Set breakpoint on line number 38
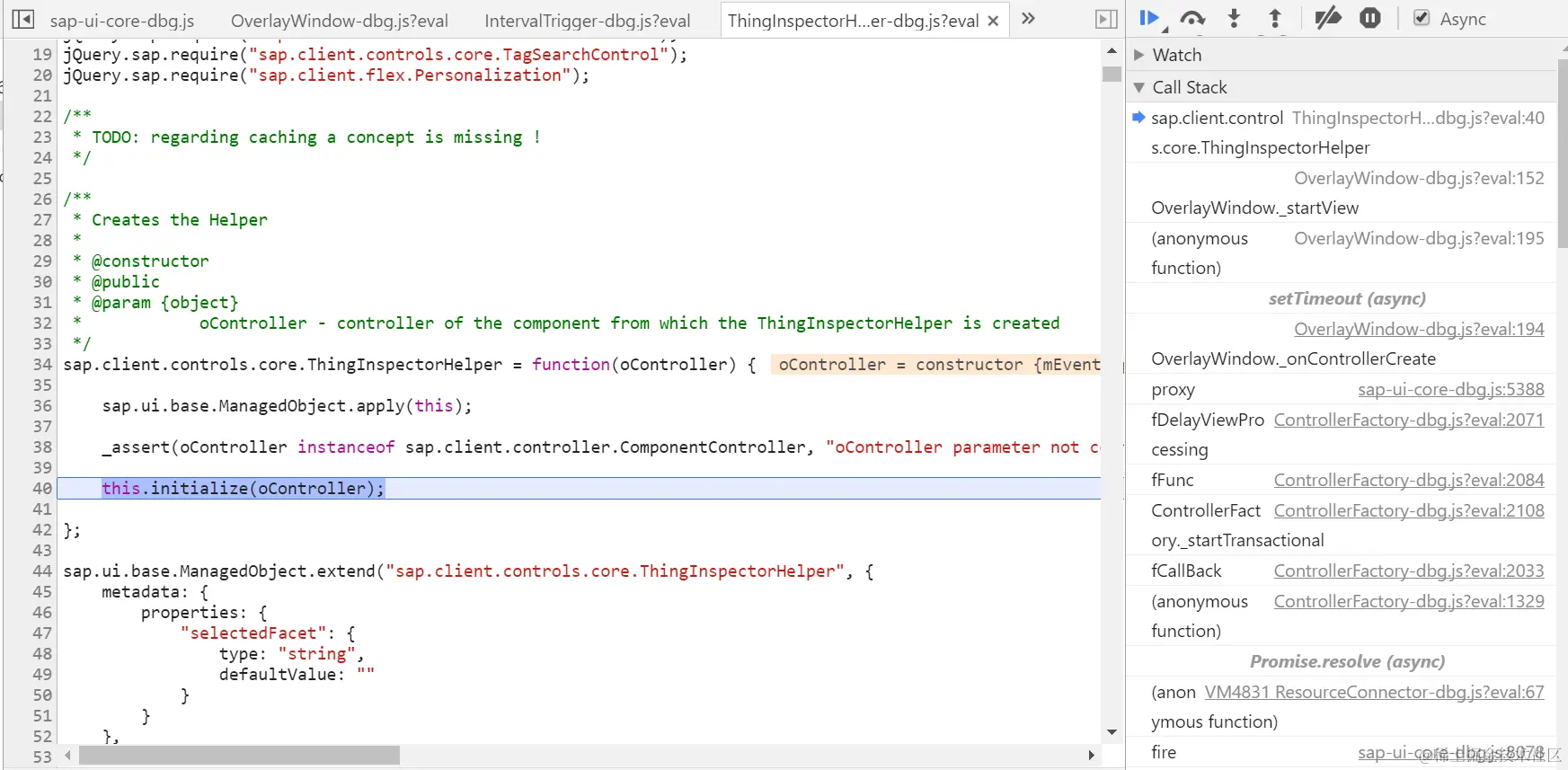Viewport: 1568px width, 770px height. [x=42, y=447]
